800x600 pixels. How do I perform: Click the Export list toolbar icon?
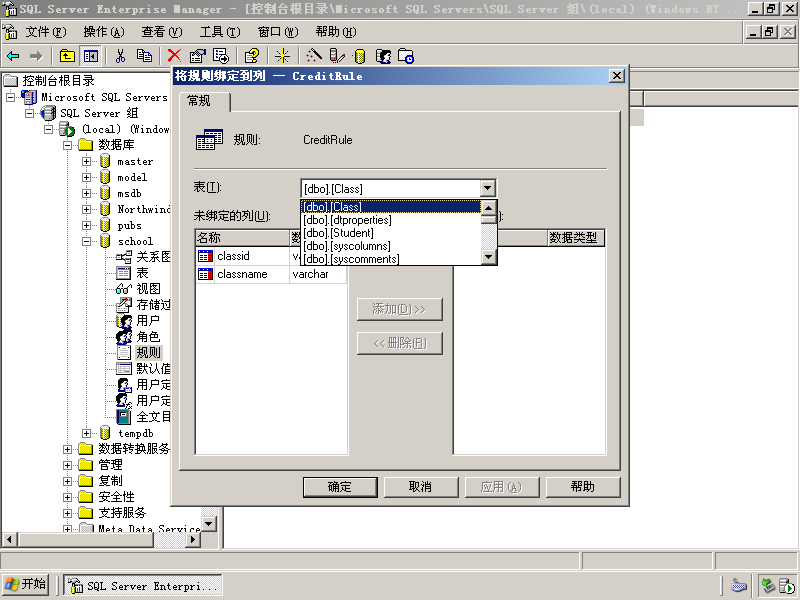[x=221, y=56]
